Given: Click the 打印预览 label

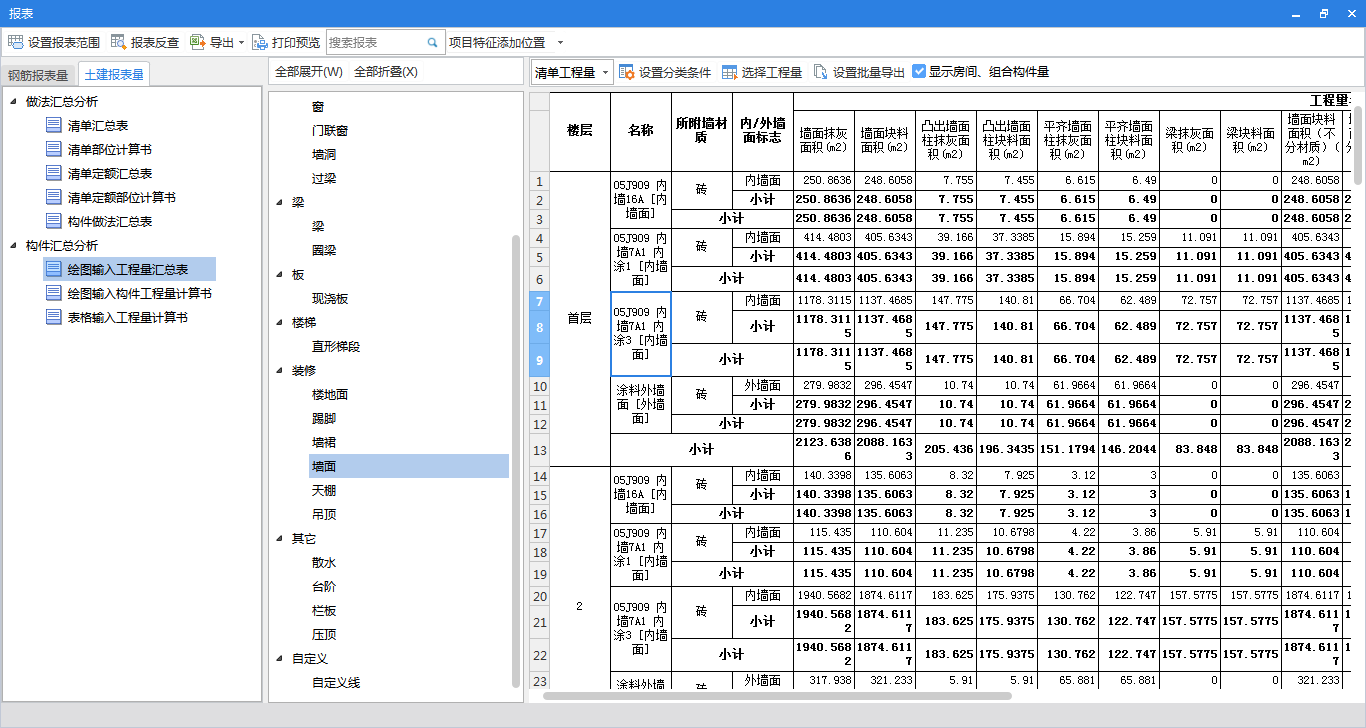Looking at the screenshot, I should pos(296,42).
